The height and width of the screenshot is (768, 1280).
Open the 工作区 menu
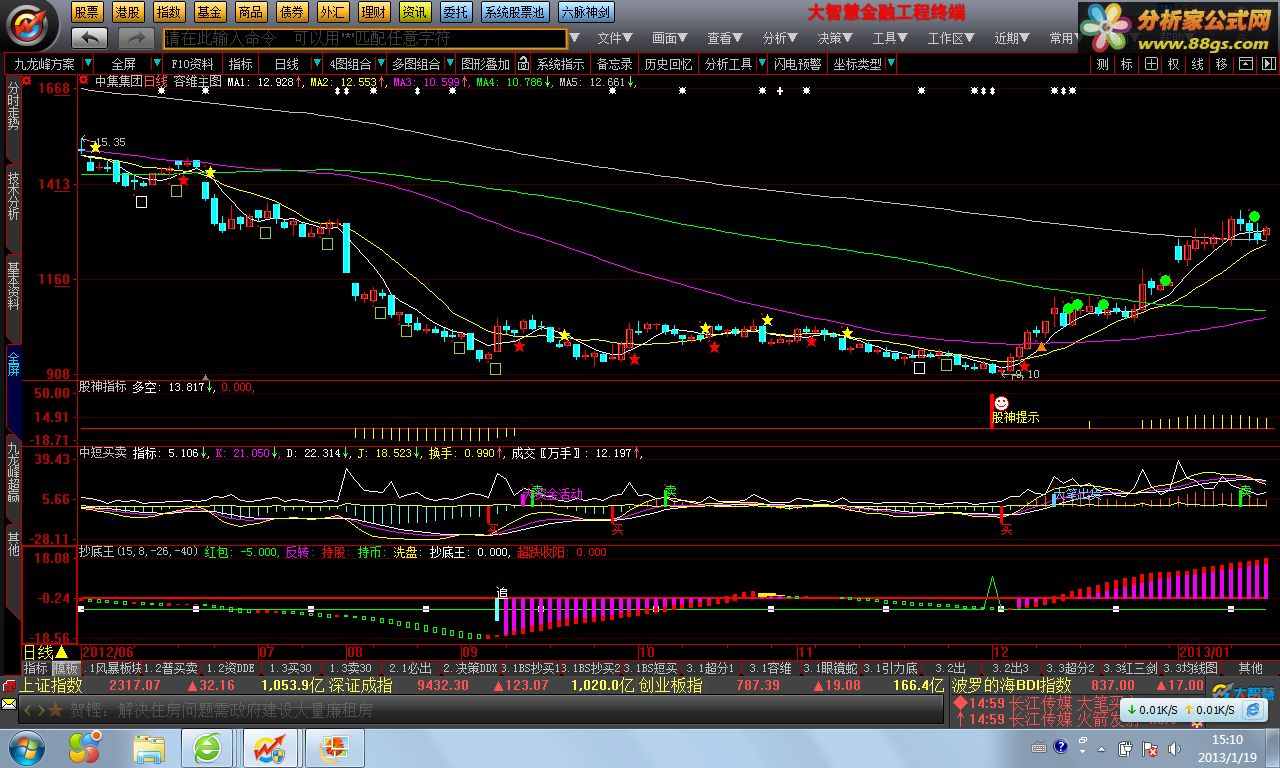[951, 38]
